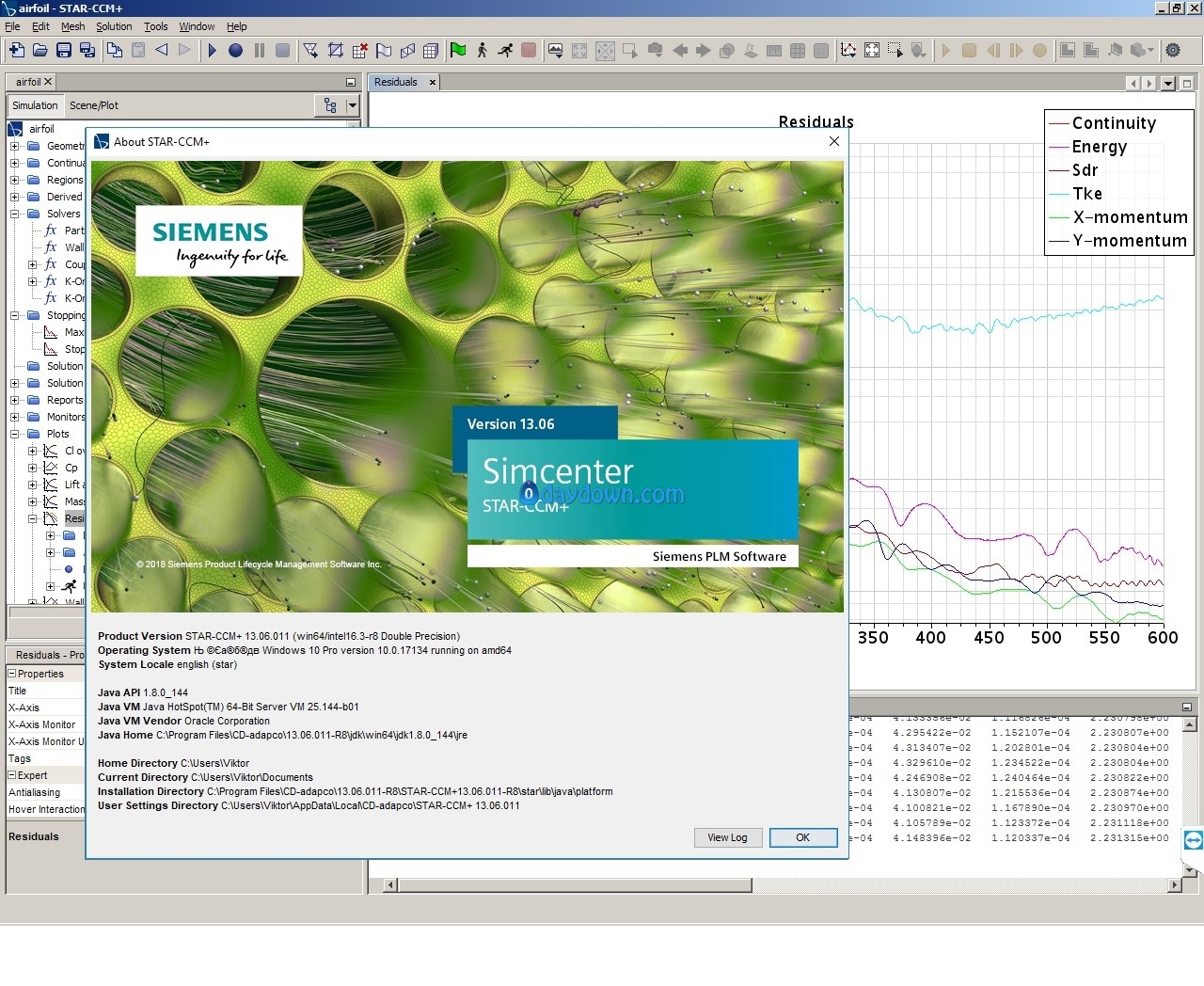Click the scene image dropdown icon
This screenshot has width=1204, height=986.
point(556,50)
